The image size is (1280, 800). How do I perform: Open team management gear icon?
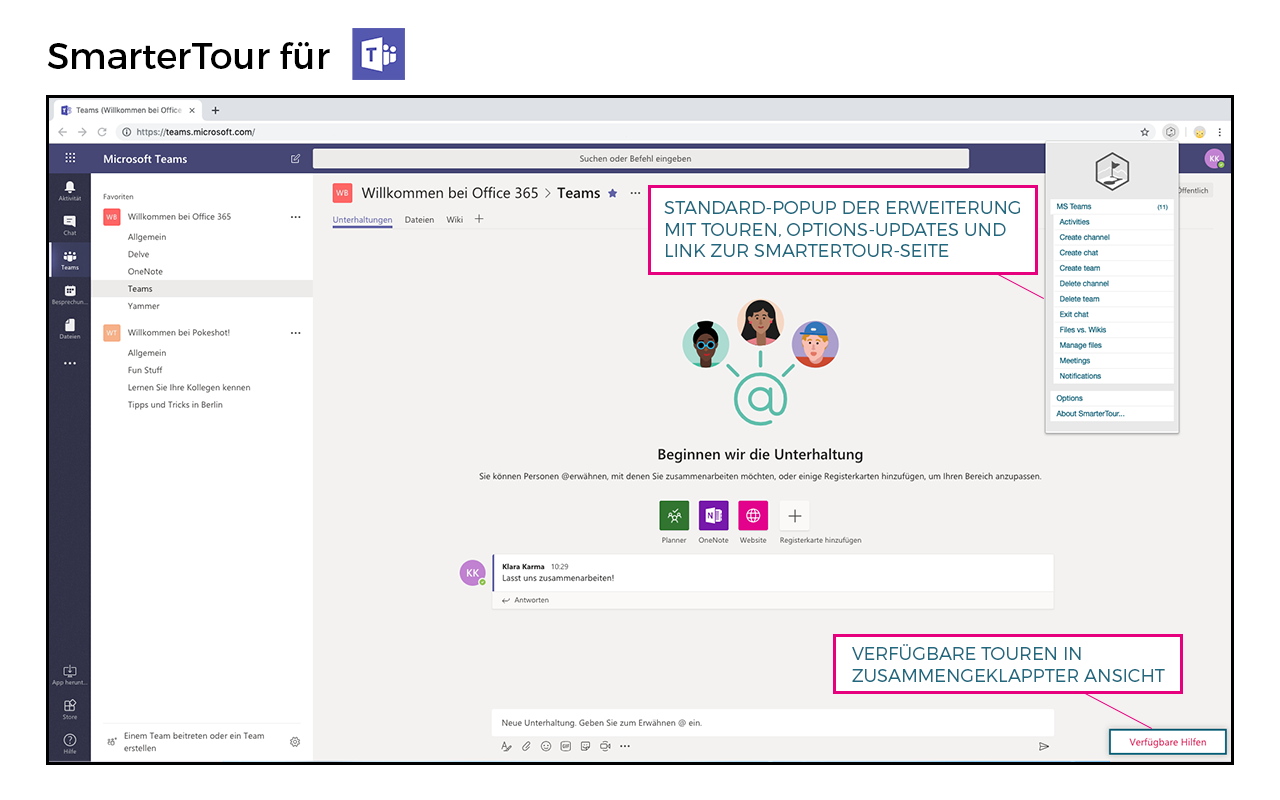point(295,742)
